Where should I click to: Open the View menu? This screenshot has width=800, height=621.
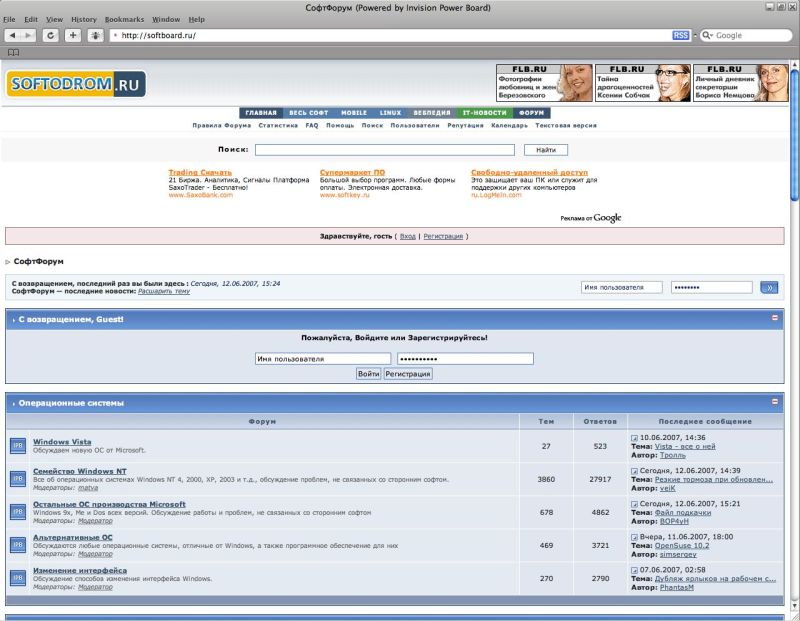55,19
